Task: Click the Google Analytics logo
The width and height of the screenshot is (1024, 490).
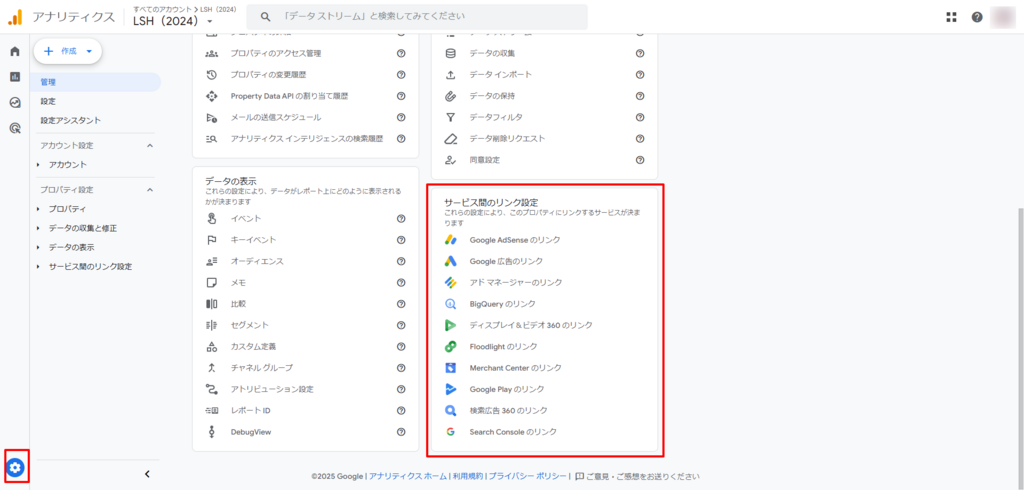Action: click(15, 16)
